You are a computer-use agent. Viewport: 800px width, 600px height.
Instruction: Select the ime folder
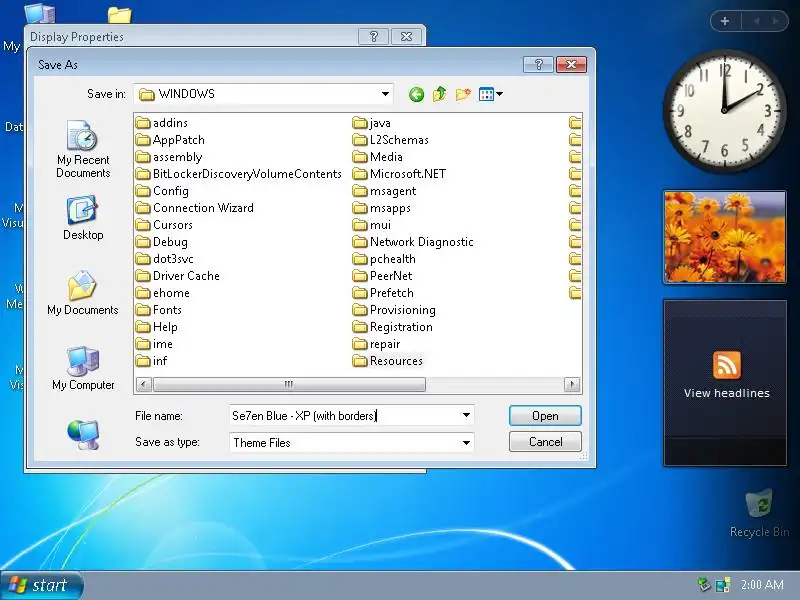[x=155, y=344]
